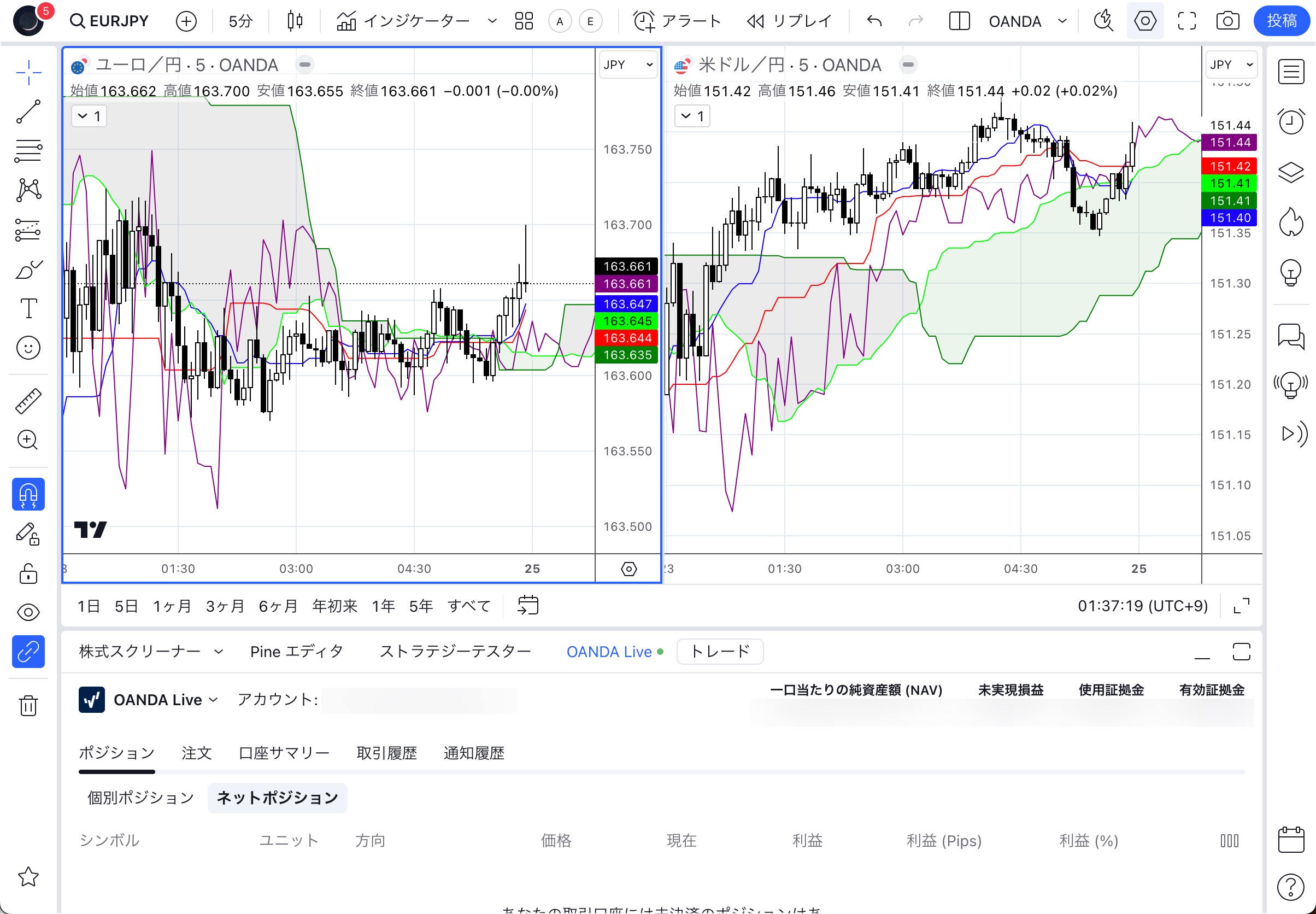
Task: Select the 取引履歴 tab
Action: (x=386, y=754)
